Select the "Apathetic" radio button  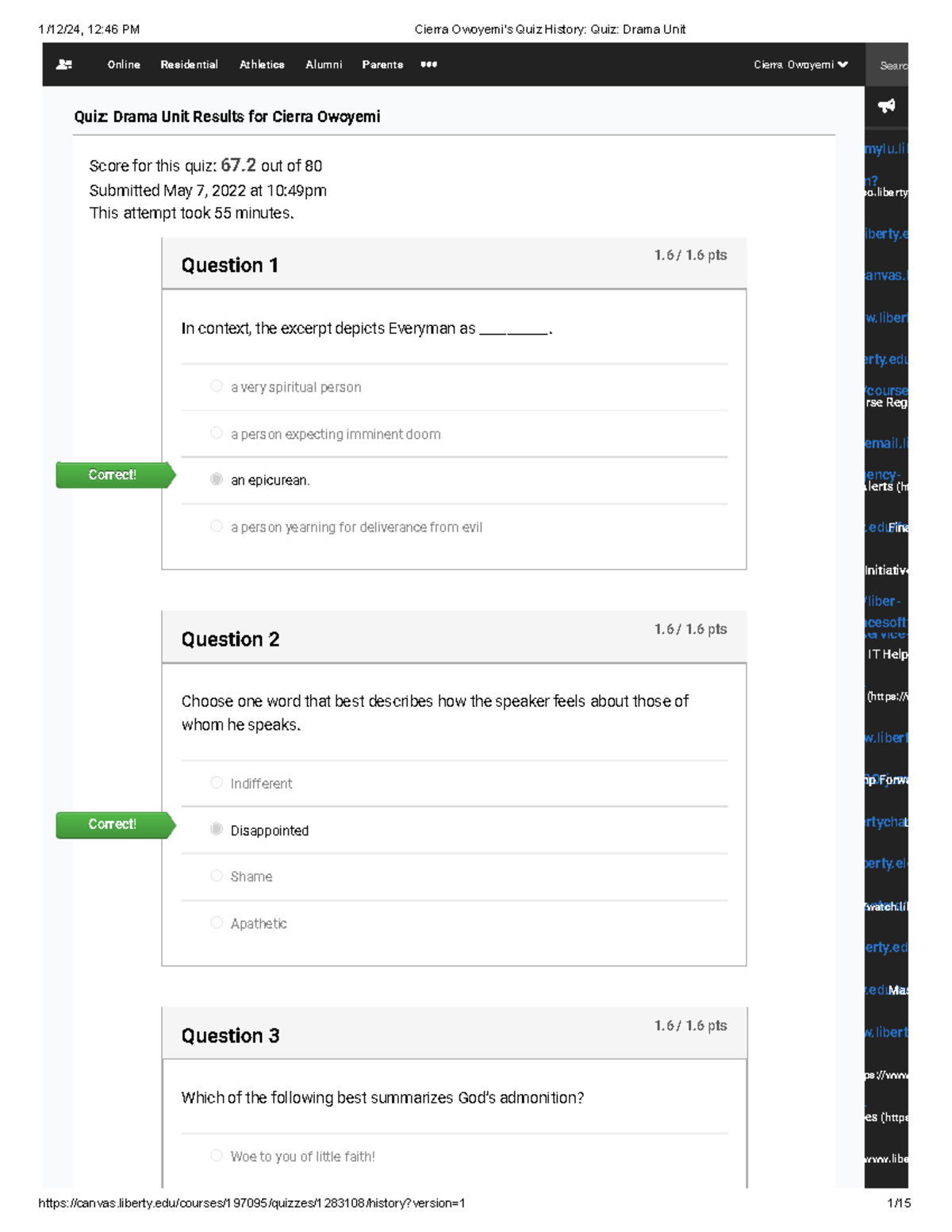tap(217, 923)
